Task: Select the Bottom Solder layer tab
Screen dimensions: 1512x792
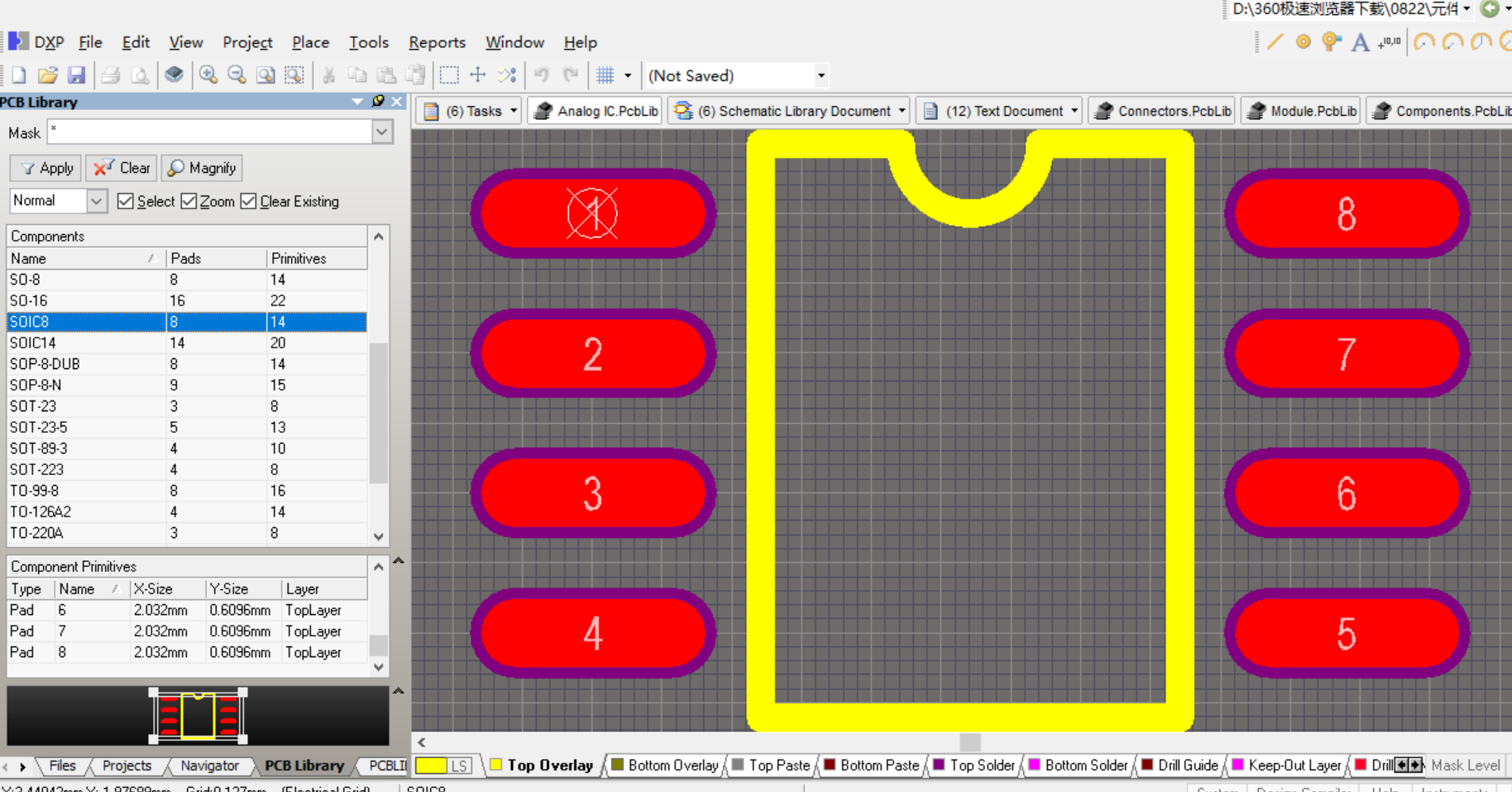Action: pos(1078,766)
